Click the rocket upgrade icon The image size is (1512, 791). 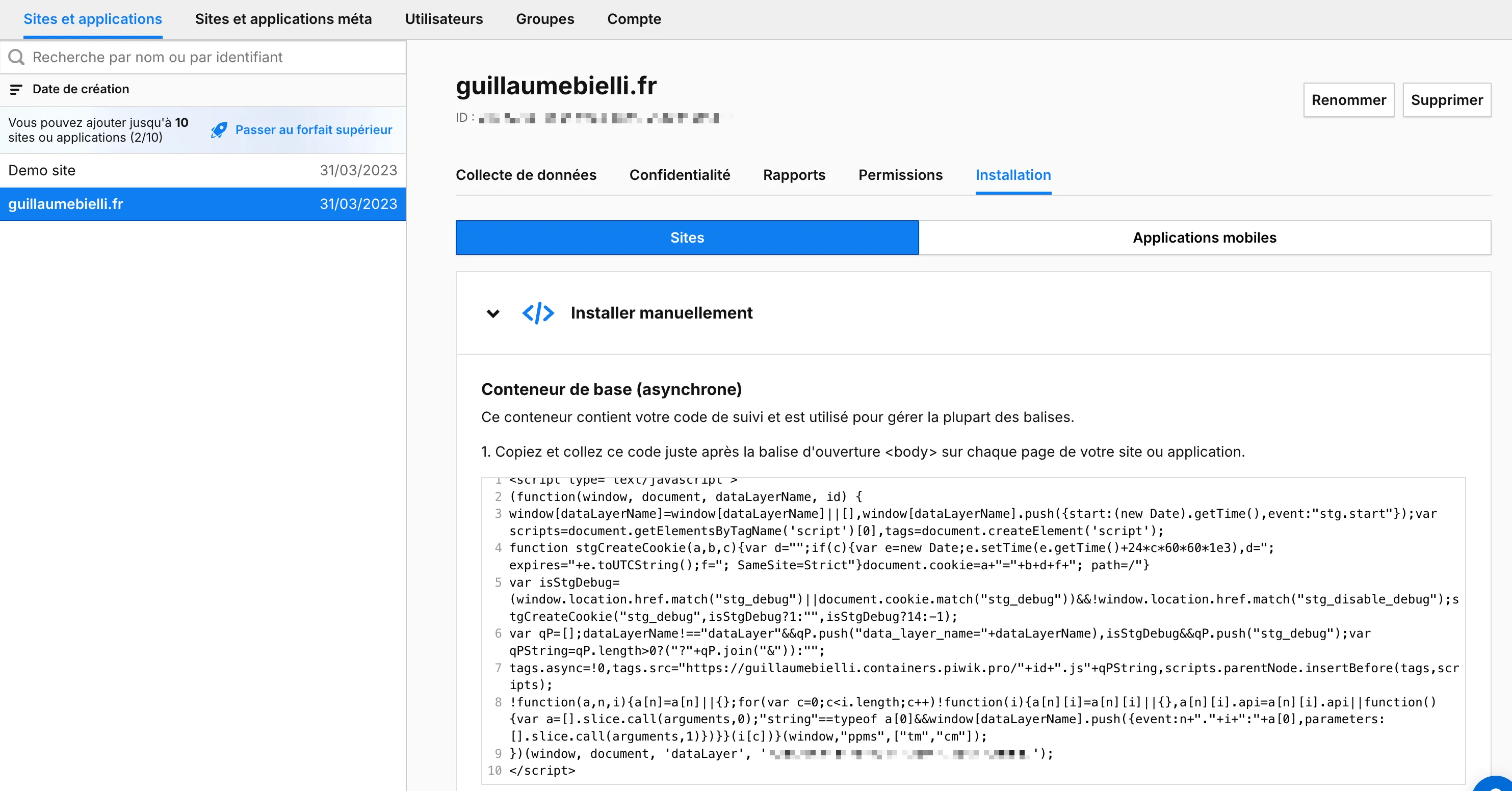coord(218,130)
